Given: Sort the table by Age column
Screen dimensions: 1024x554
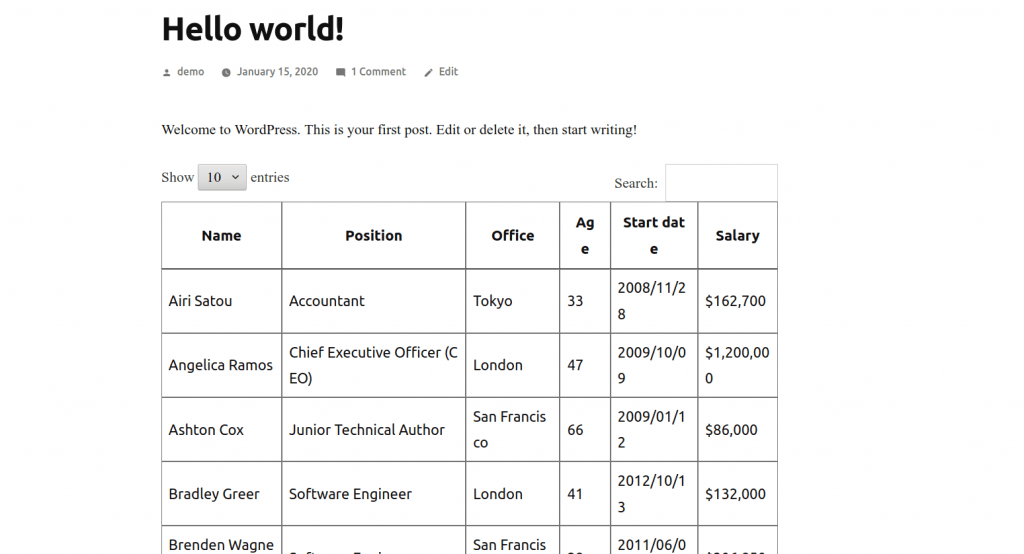Looking at the screenshot, I should 585,235.
